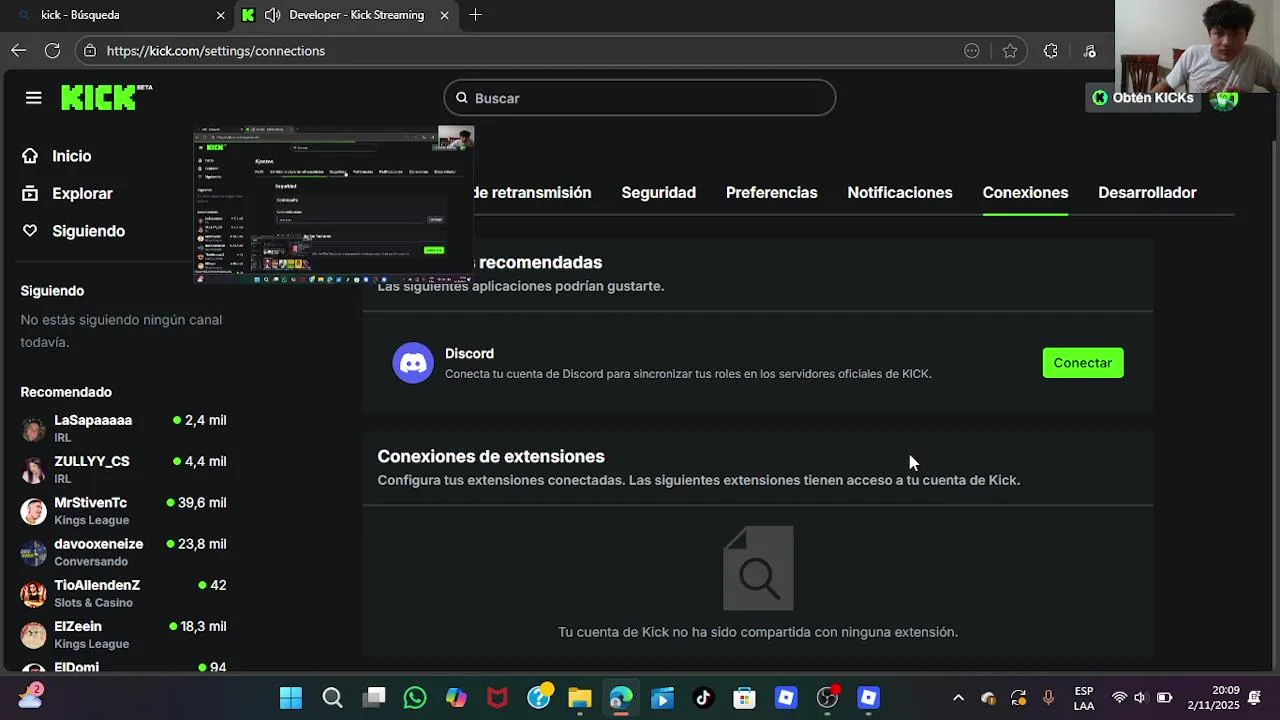Open Microsoft Store from taskbar
The image size is (1280, 720).
744,698
